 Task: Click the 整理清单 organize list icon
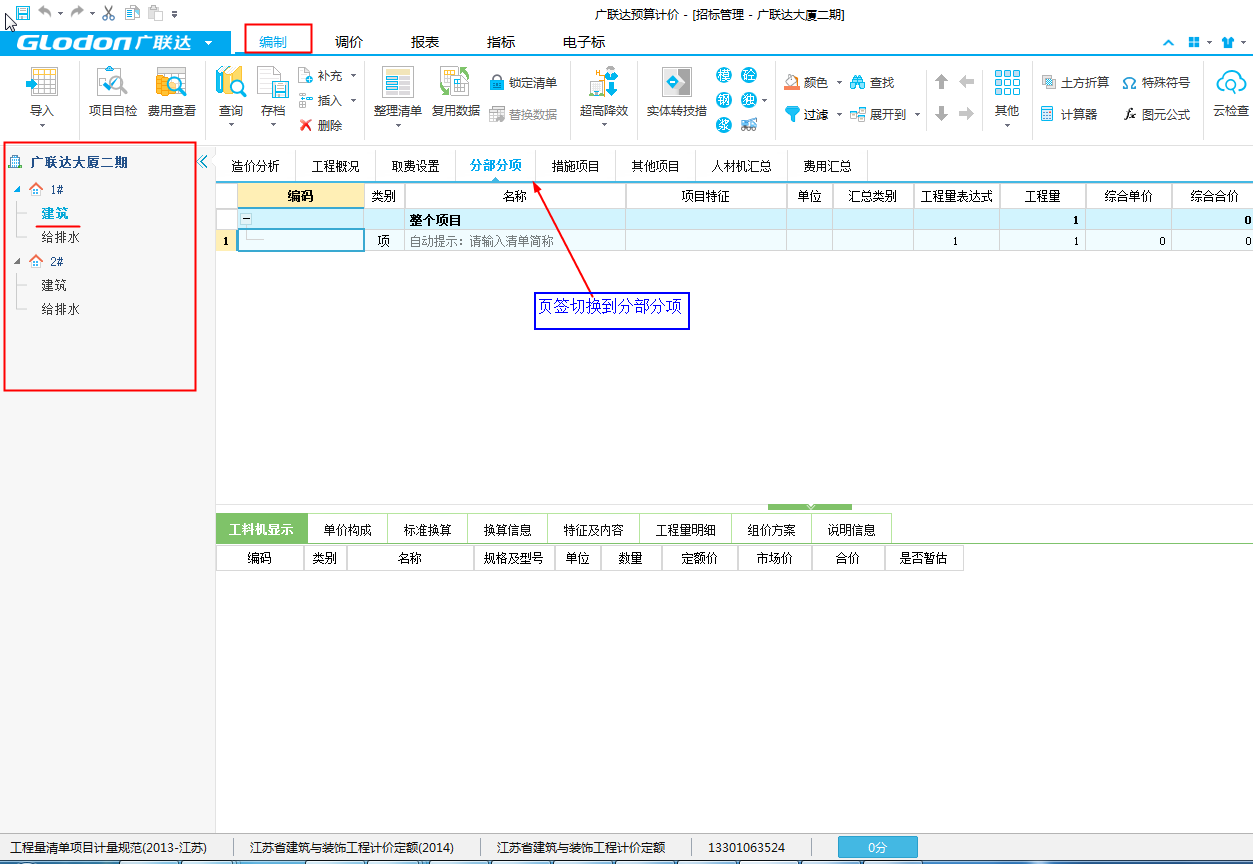pyautogui.click(x=398, y=84)
